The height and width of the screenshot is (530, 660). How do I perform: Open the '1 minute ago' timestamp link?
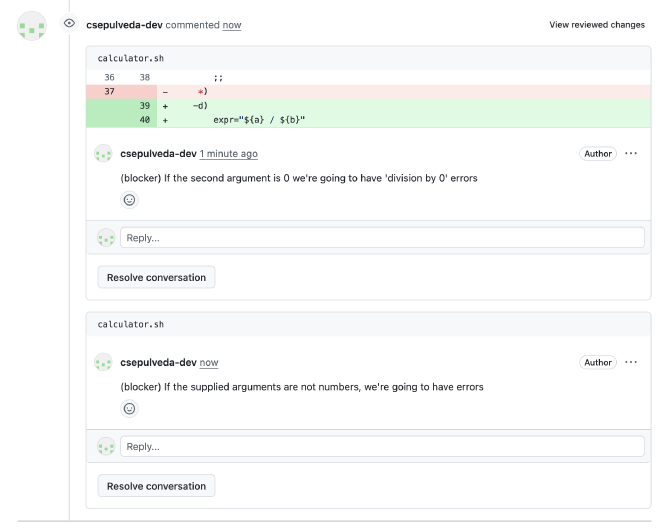[x=229, y=154]
